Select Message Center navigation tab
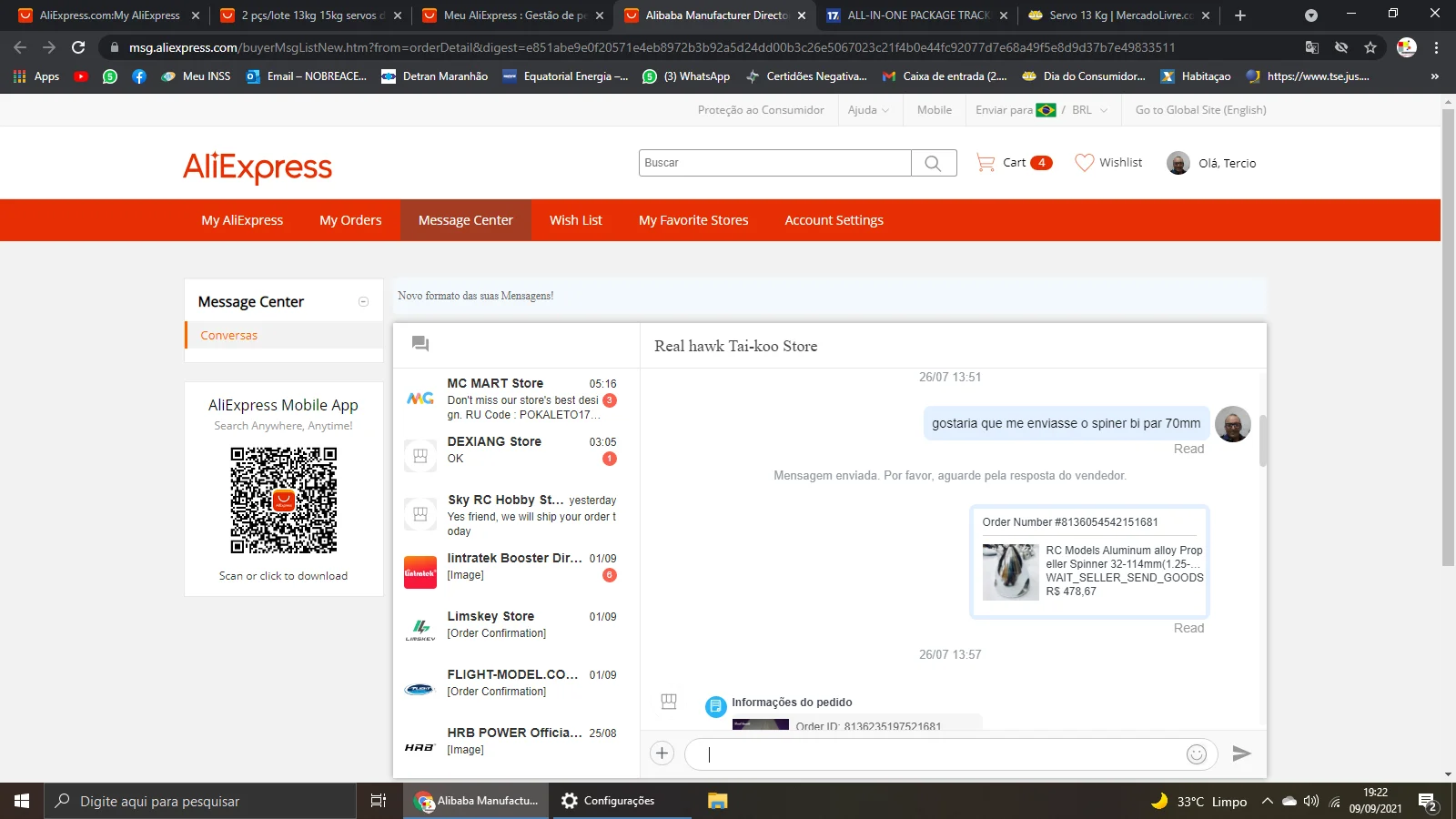1456x819 pixels. tap(466, 220)
